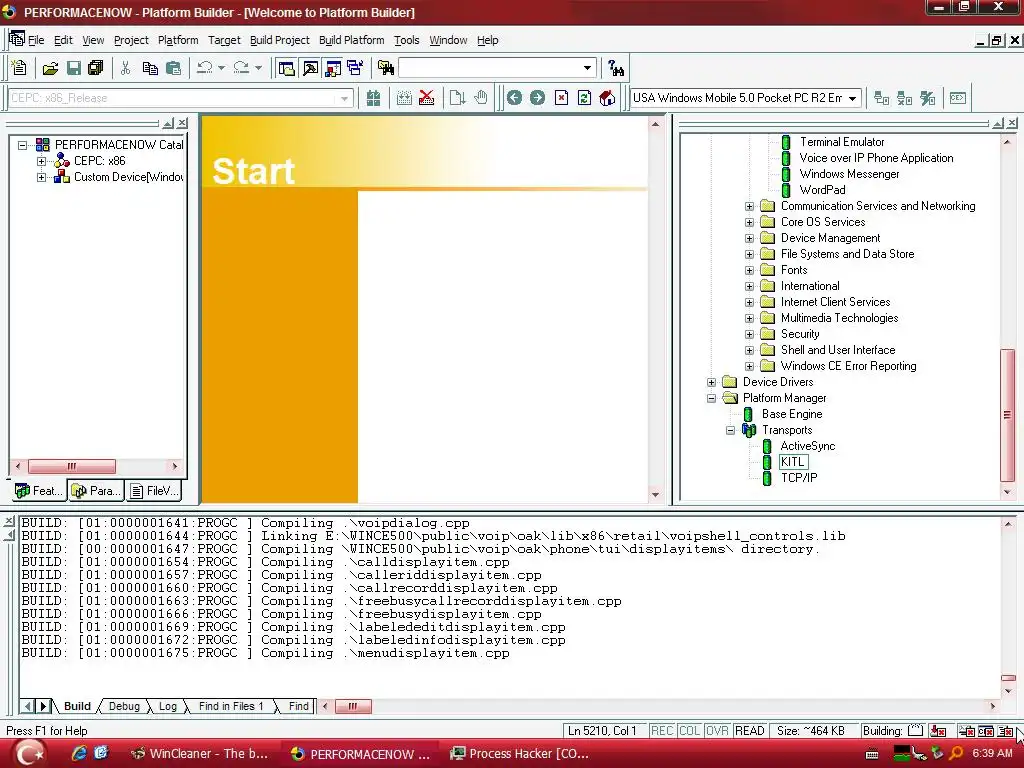The width and height of the screenshot is (1024, 768).
Task: Collapse the PERFORMACENOW Catalog root node
Action: pyautogui.click(x=22, y=145)
